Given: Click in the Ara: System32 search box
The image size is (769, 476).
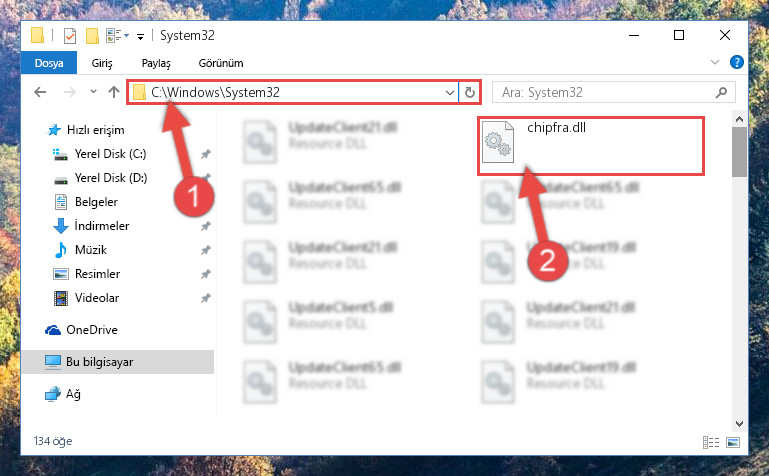Looking at the screenshot, I should (606, 92).
